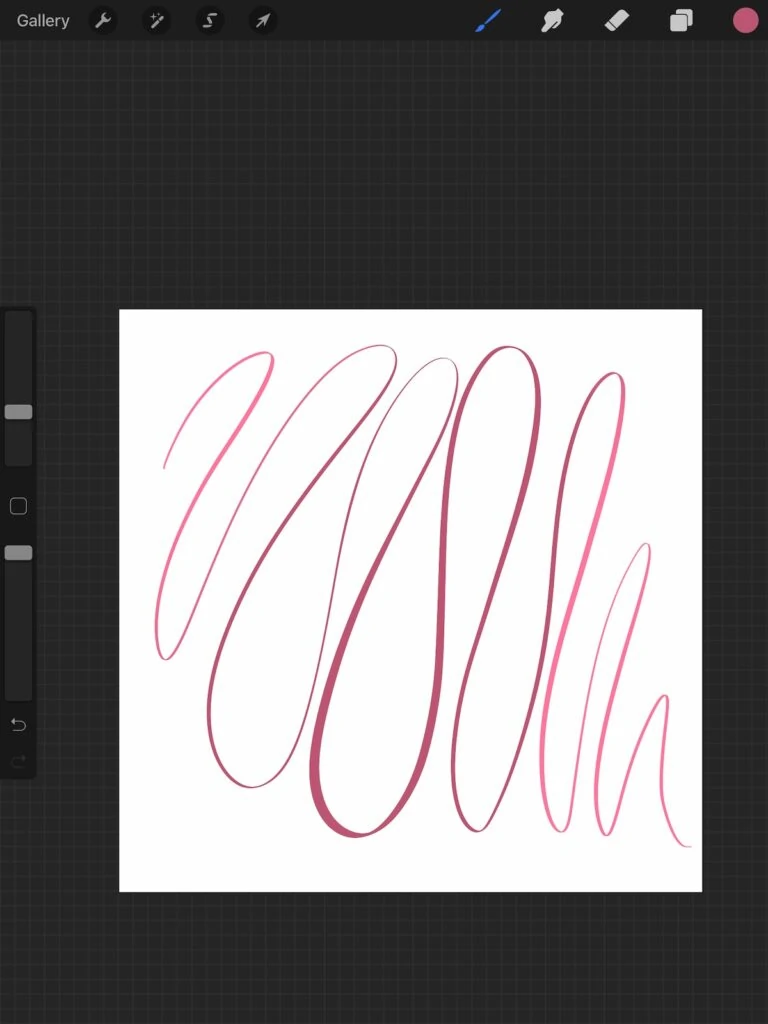Redo the last undone action
768x1024 pixels.
tap(18, 761)
